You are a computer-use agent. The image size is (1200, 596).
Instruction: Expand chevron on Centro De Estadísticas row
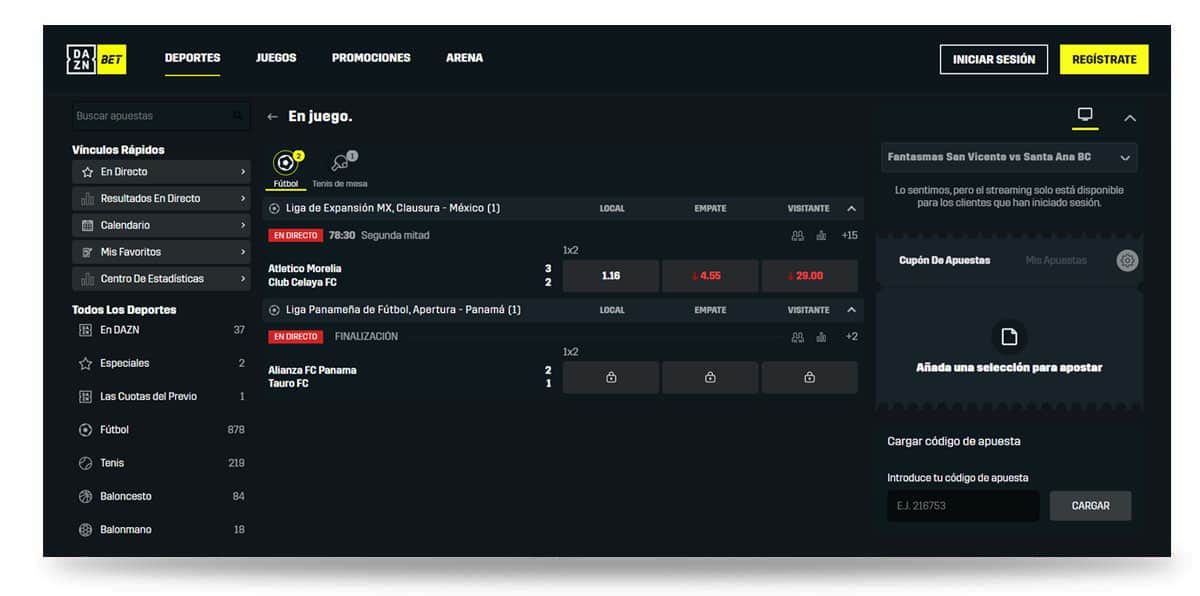pos(242,278)
